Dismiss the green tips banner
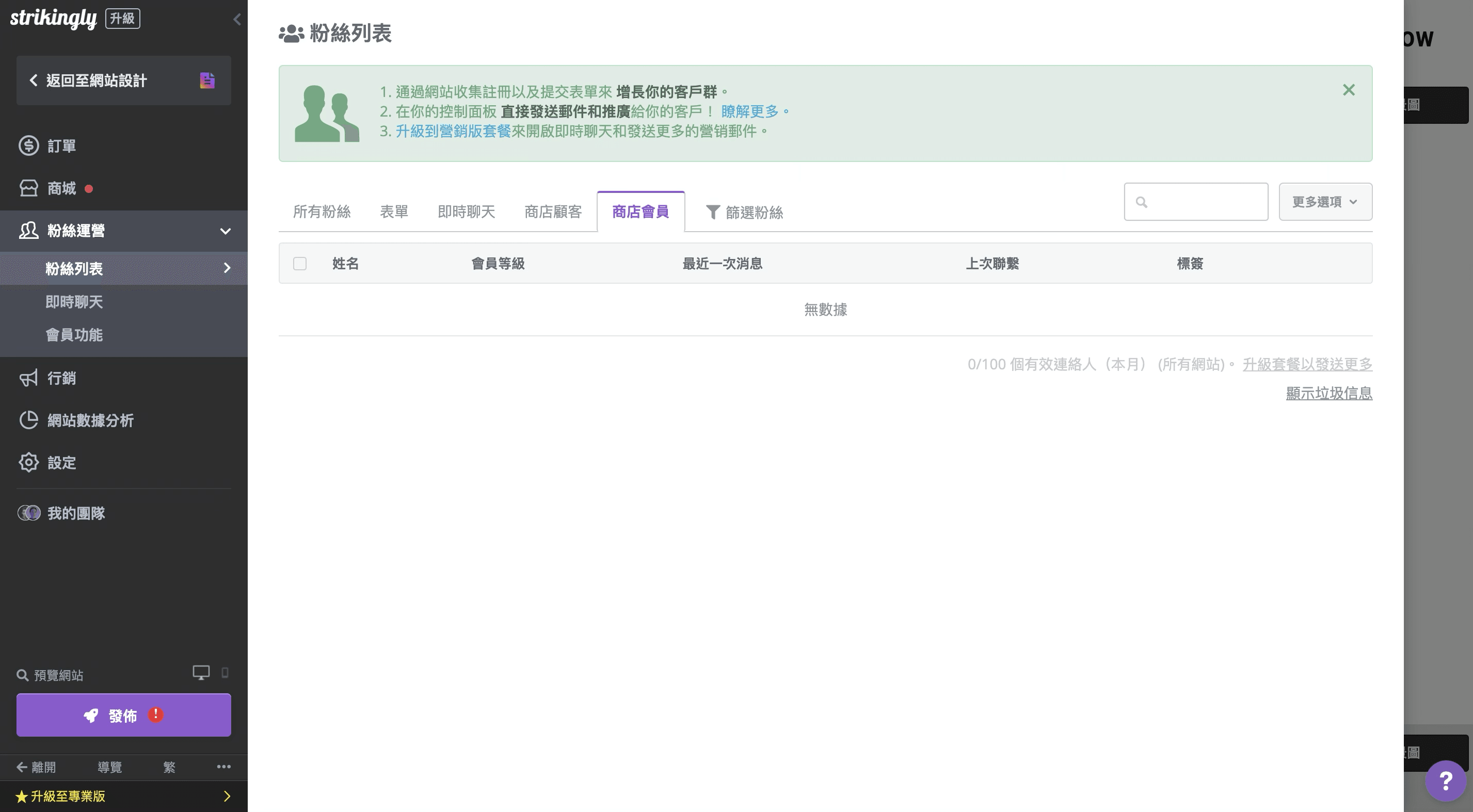The width and height of the screenshot is (1473, 812). tap(1349, 90)
